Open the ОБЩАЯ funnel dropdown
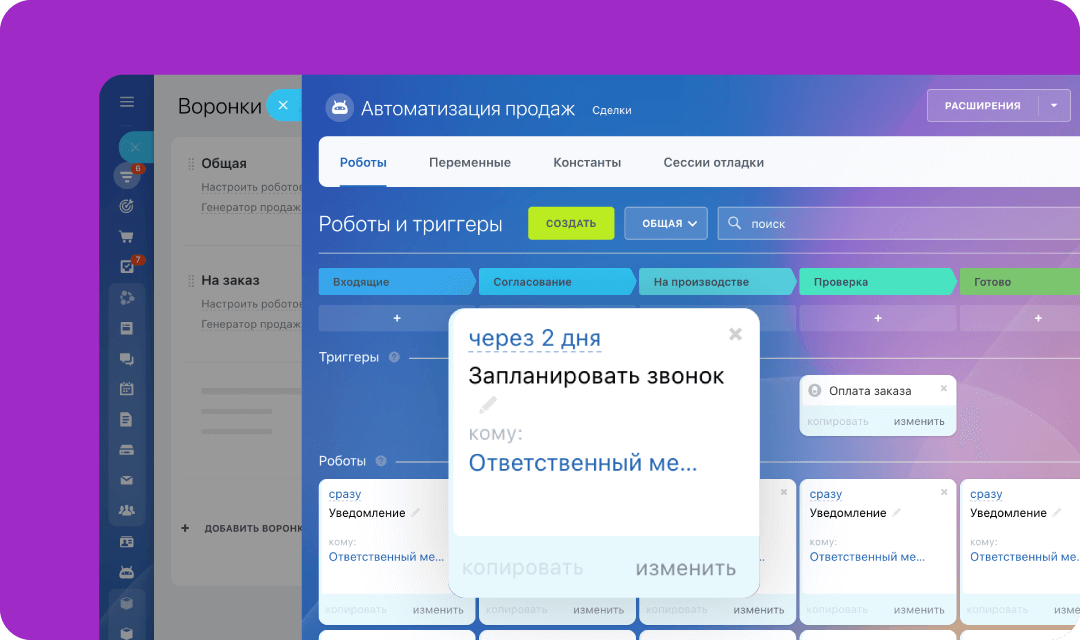 click(x=666, y=223)
